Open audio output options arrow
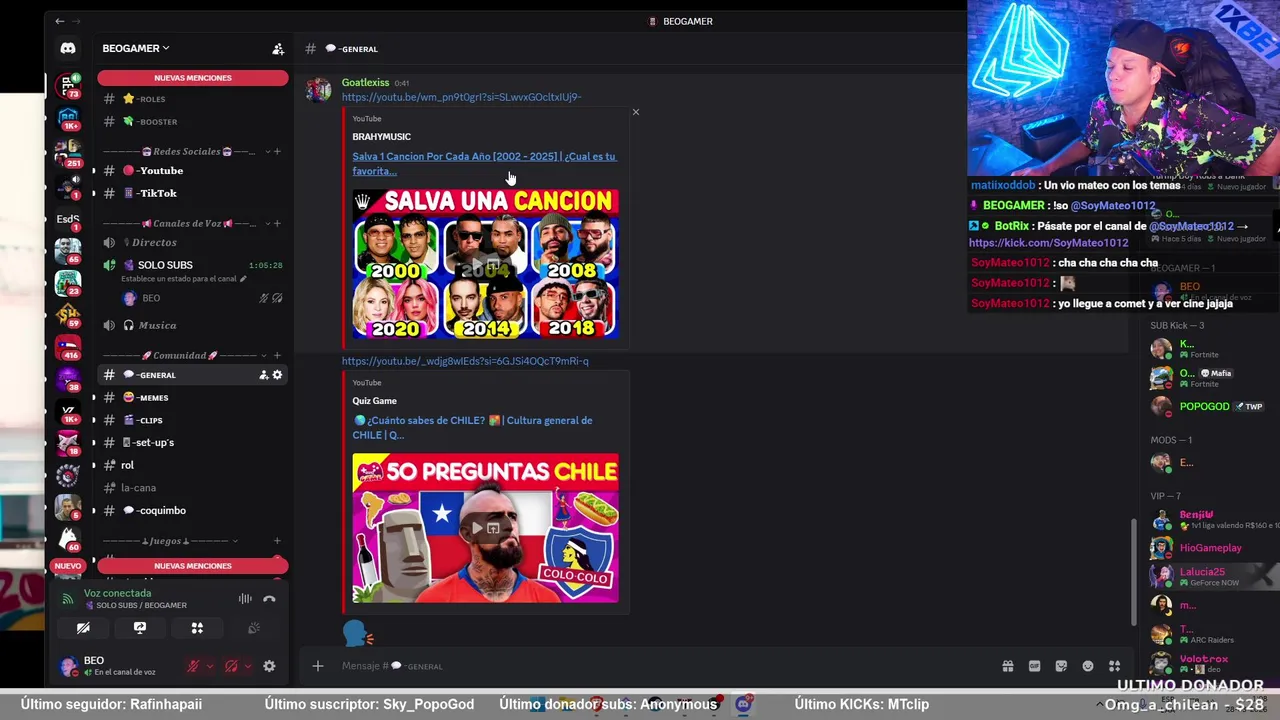Screen dimensions: 1280x720 point(247,666)
